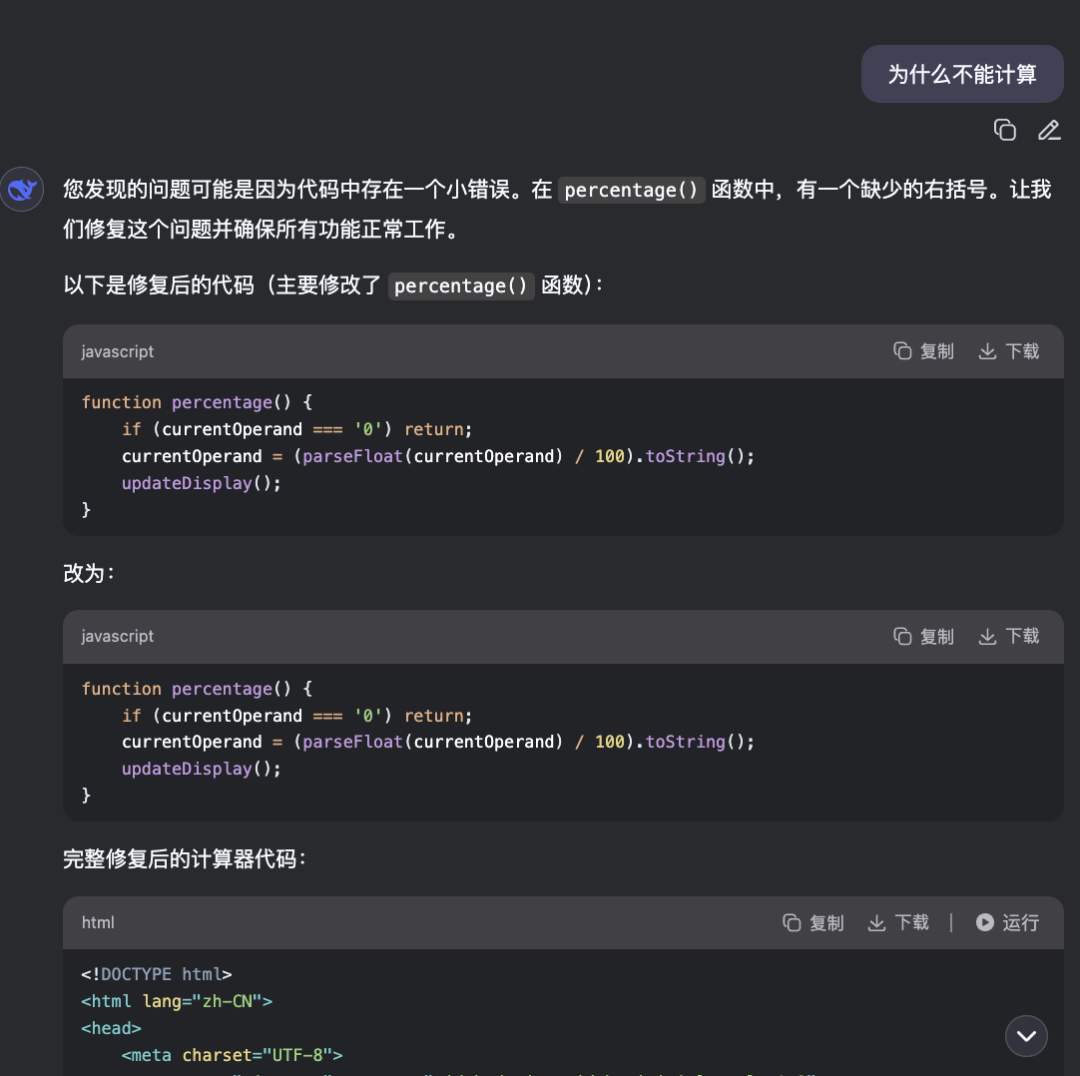Click the DOCTYPE html line in code
This screenshot has width=1080, height=1076.
click(x=157, y=974)
